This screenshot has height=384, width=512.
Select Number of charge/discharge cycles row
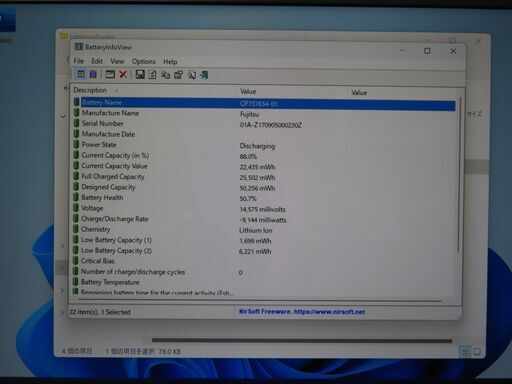(264, 272)
